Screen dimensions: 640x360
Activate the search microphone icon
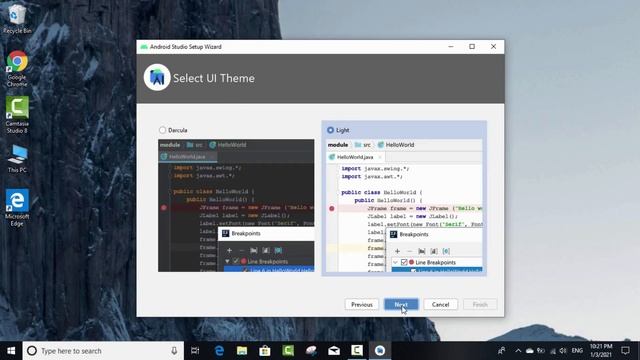[174, 351]
